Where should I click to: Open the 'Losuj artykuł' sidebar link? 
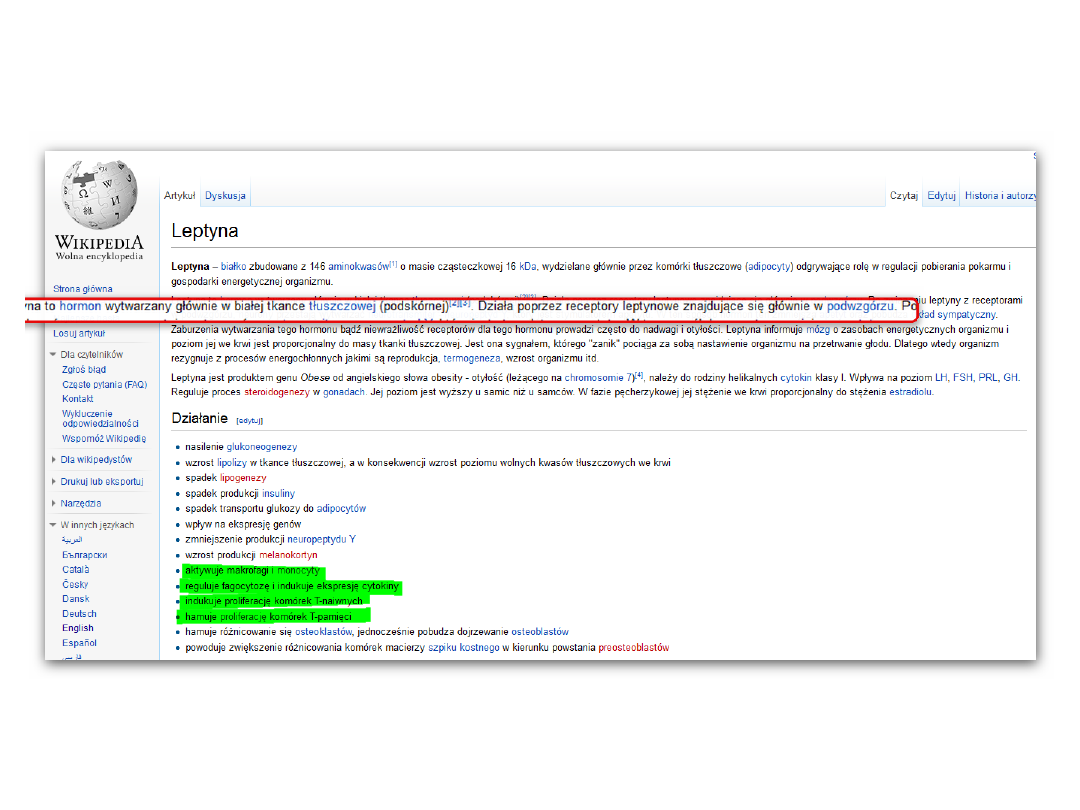tap(79, 334)
